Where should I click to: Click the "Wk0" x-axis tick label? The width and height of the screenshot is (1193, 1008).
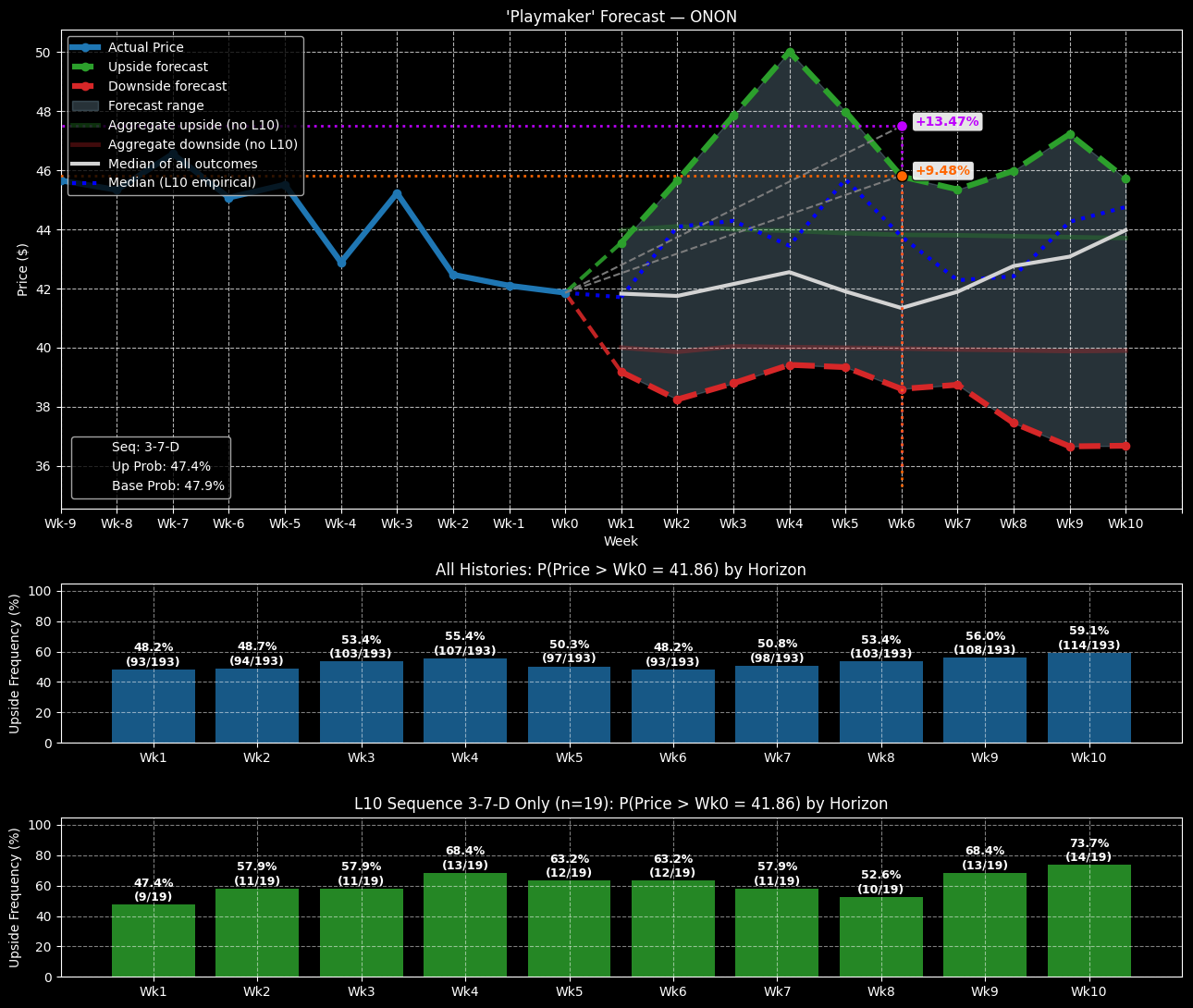click(x=565, y=523)
